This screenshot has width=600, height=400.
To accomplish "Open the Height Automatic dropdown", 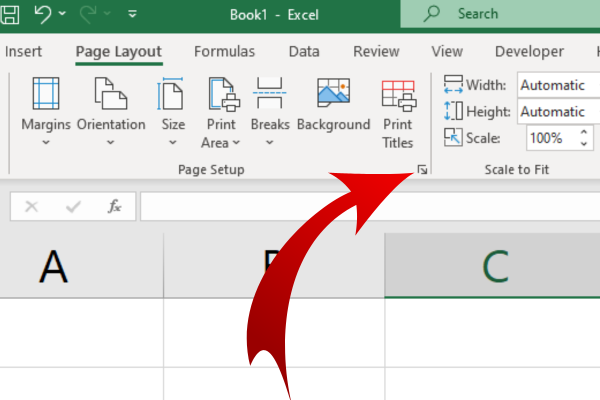I will pos(558,111).
